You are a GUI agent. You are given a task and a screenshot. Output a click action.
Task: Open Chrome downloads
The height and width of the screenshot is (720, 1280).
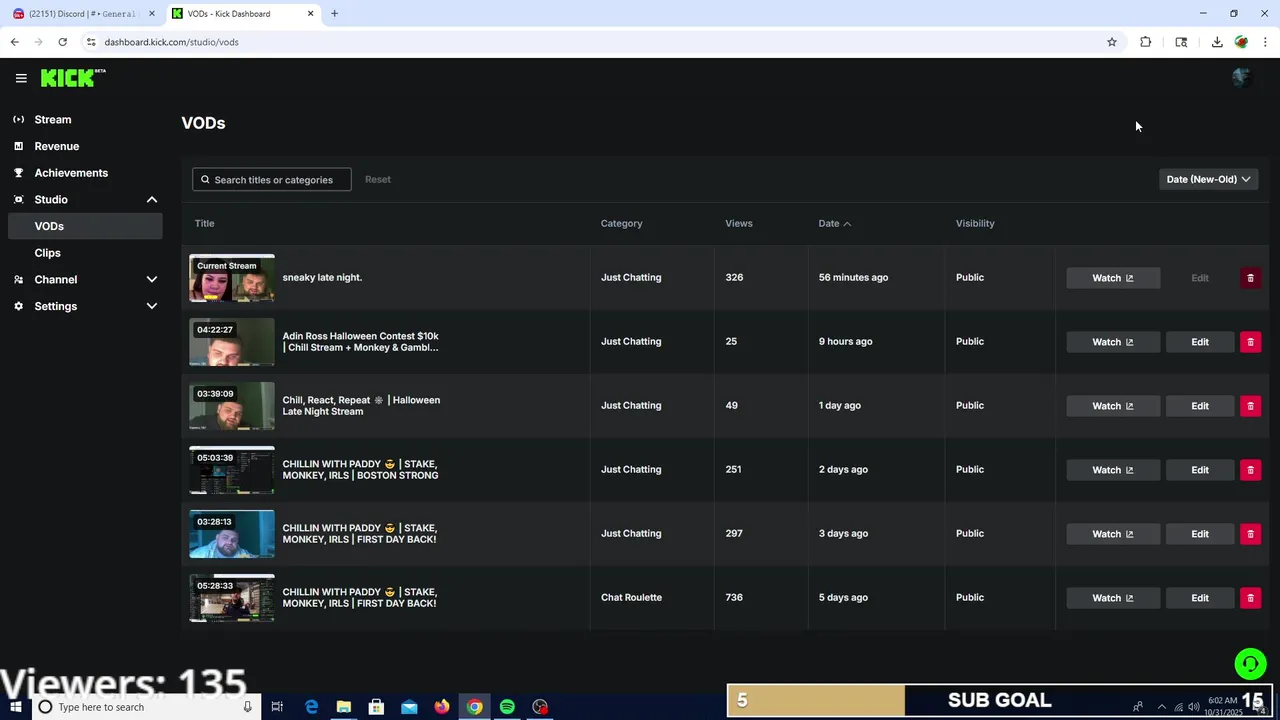(1217, 42)
